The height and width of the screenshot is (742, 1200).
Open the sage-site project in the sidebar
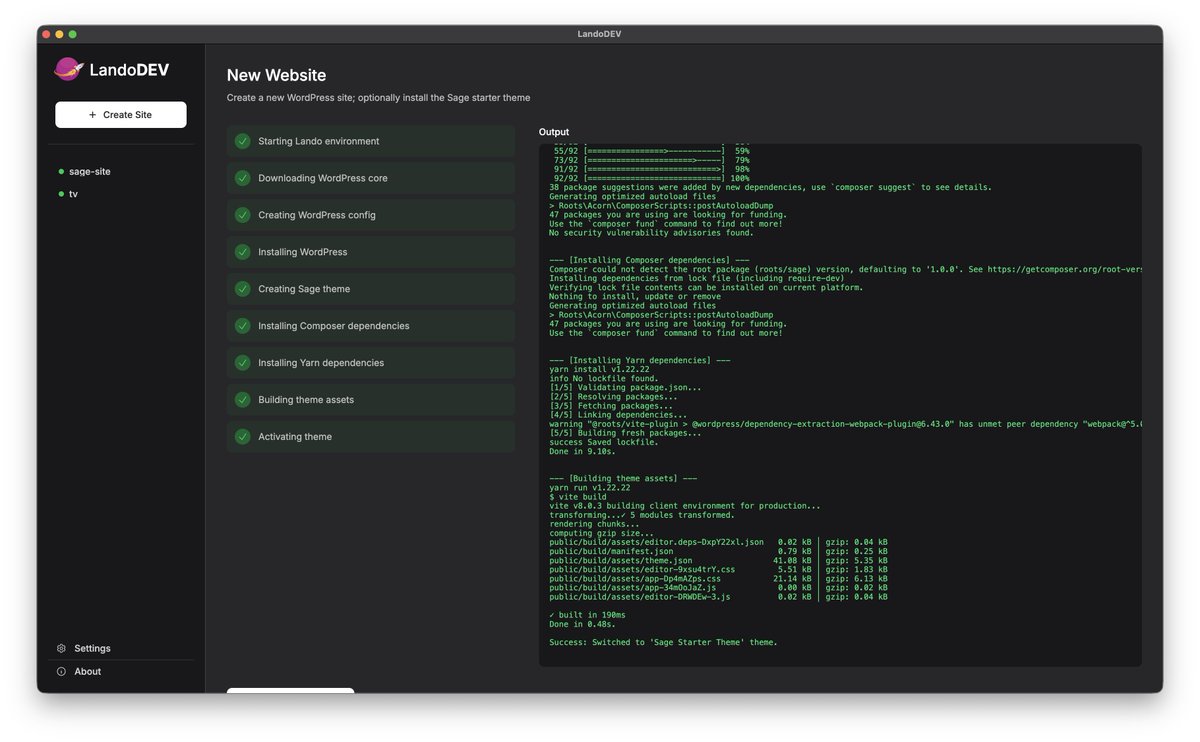[x=90, y=171]
